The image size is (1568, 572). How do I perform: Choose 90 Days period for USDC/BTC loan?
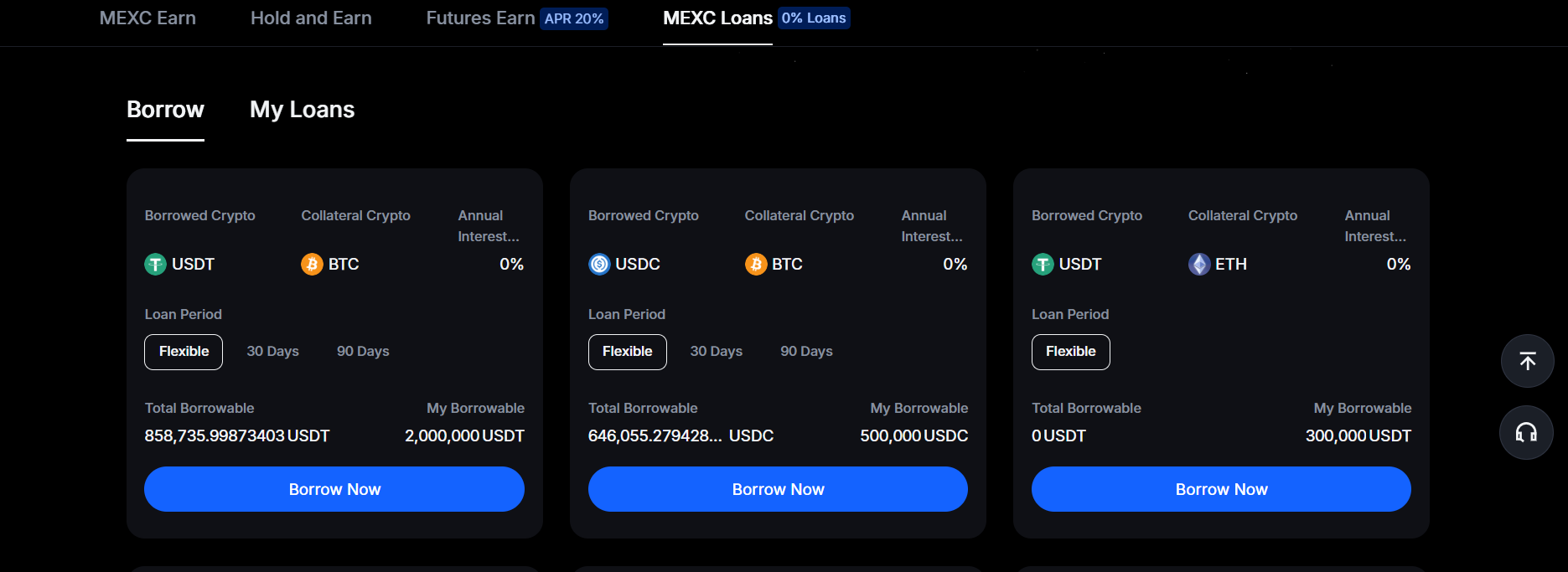click(x=806, y=352)
